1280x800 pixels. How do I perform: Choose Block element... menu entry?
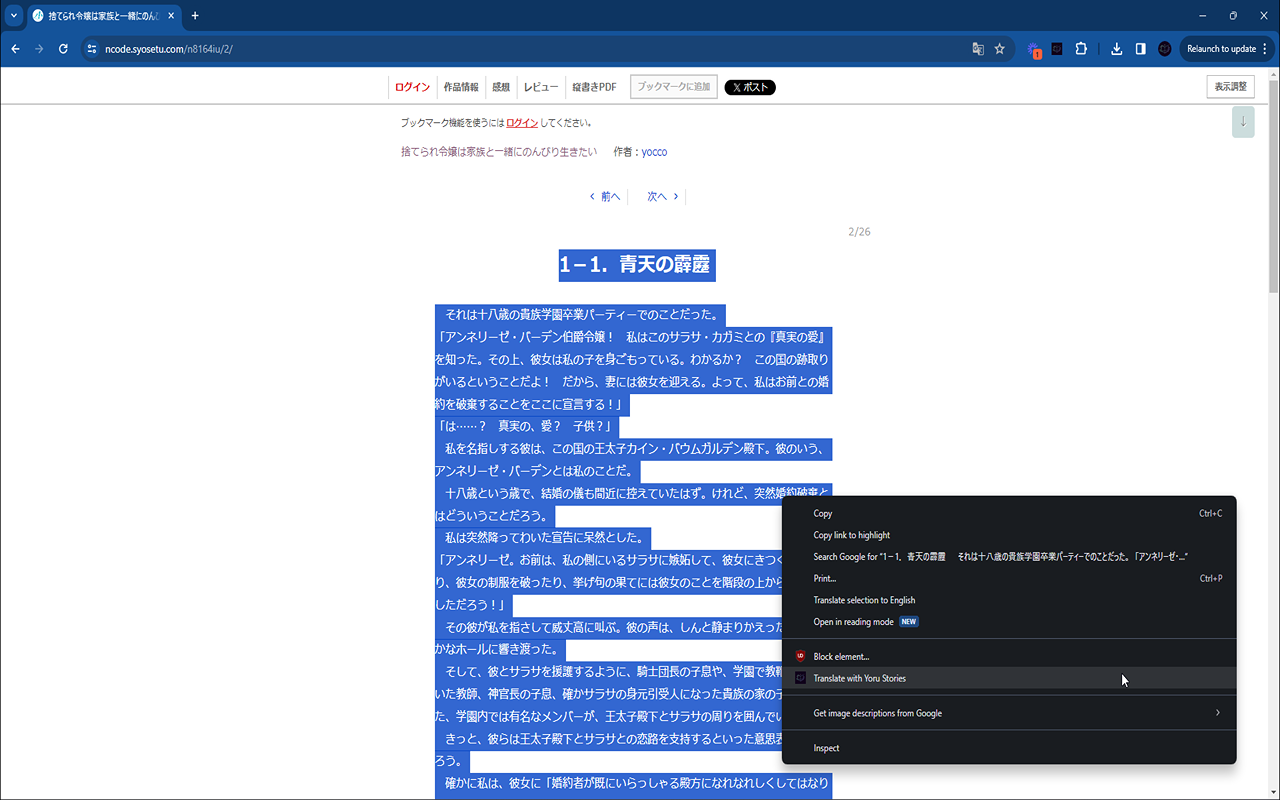coord(1009,656)
